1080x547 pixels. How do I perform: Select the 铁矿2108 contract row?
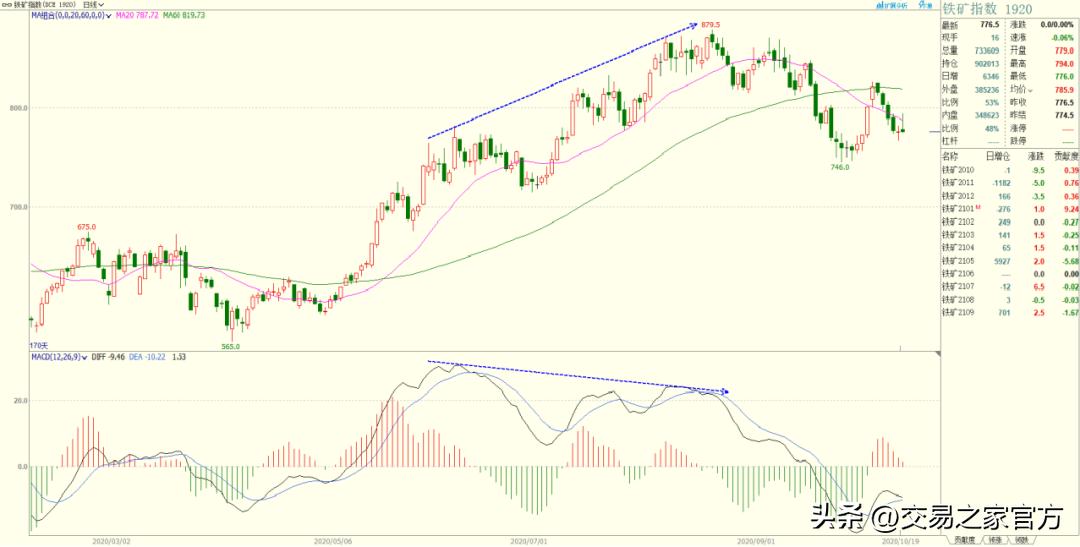[1010, 299]
